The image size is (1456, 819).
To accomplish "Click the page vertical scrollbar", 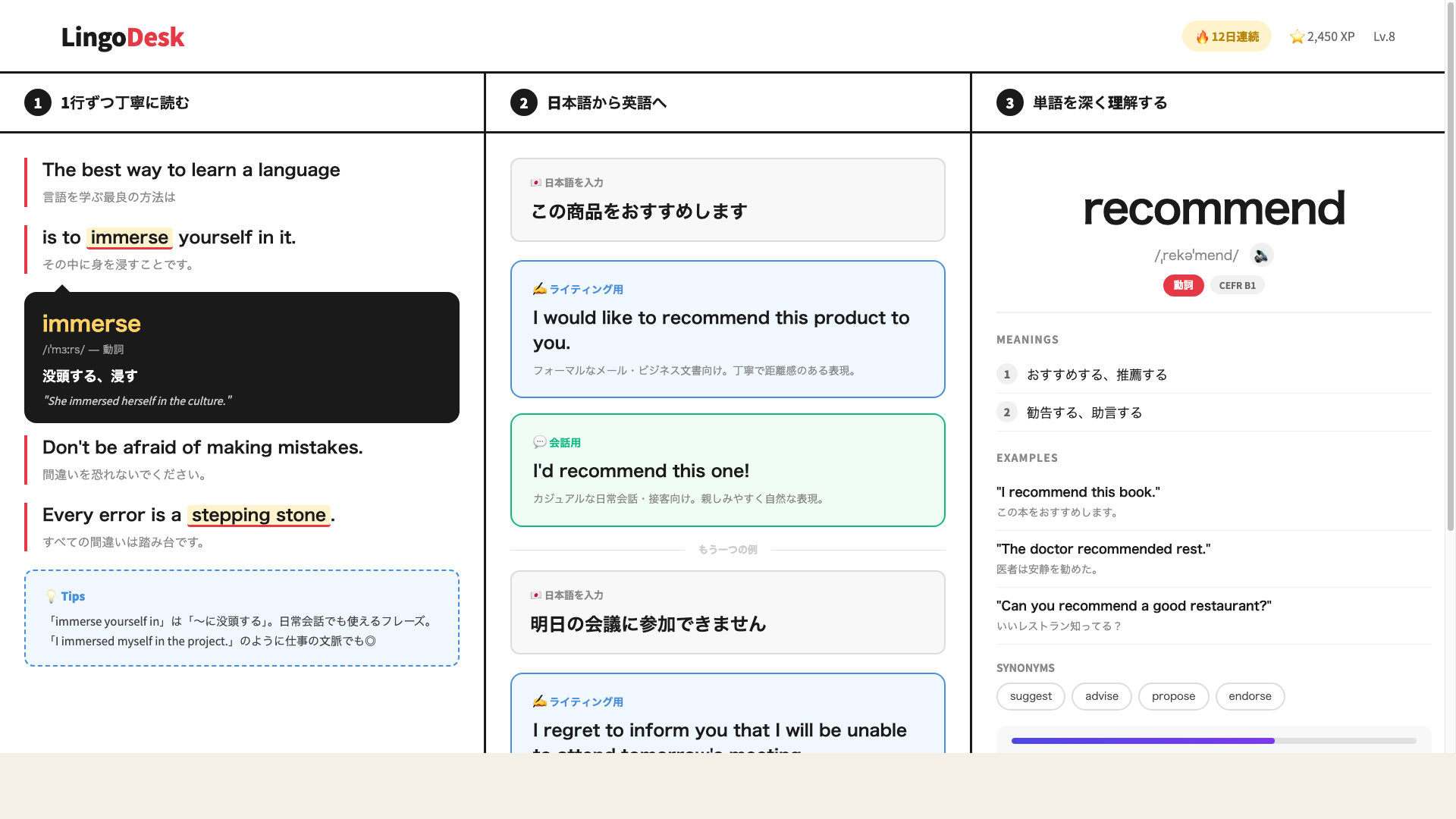I will point(1450,265).
